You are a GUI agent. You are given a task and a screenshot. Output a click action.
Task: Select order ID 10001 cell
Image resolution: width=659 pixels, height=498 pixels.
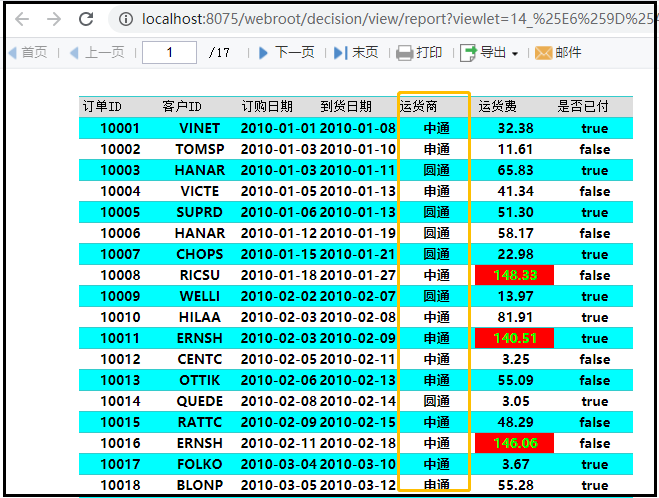[x=120, y=128]
